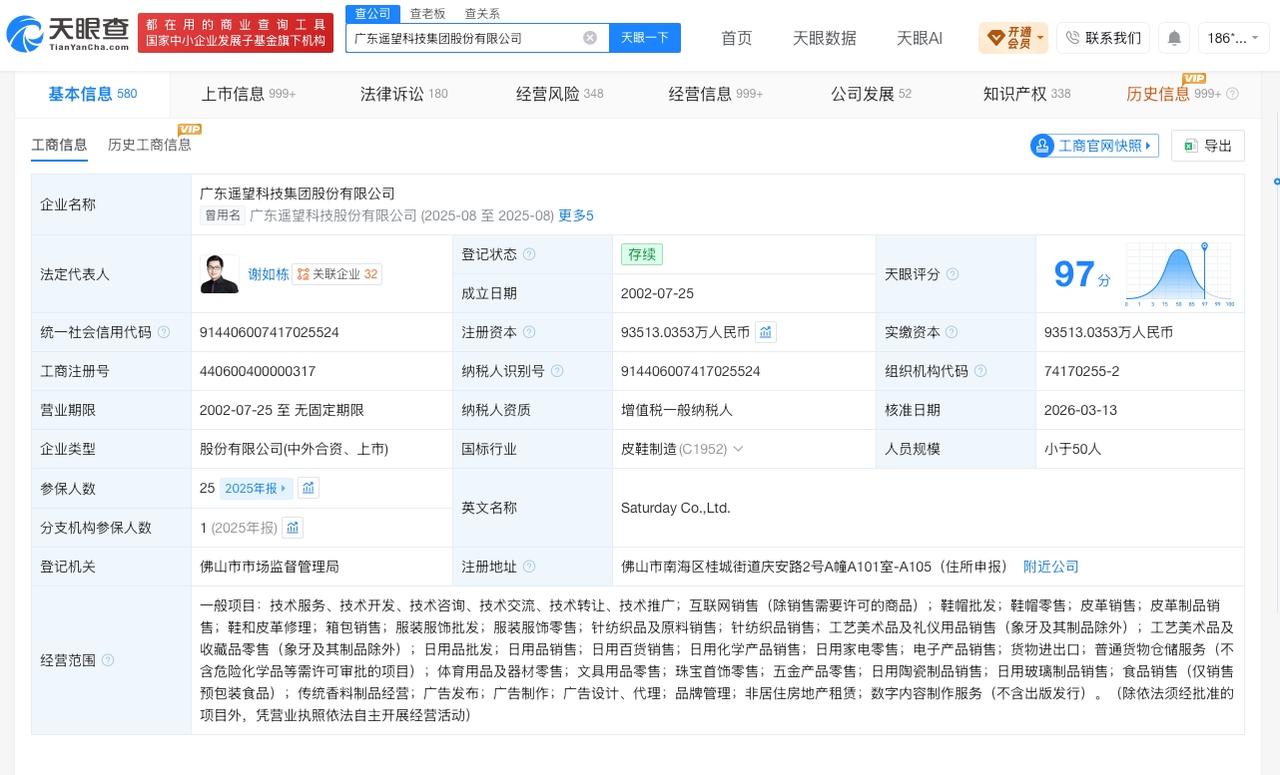Expand the 皮鞋制造 industry chevron
Viewport: 1280px width, 775px height.
coord(738,449)
